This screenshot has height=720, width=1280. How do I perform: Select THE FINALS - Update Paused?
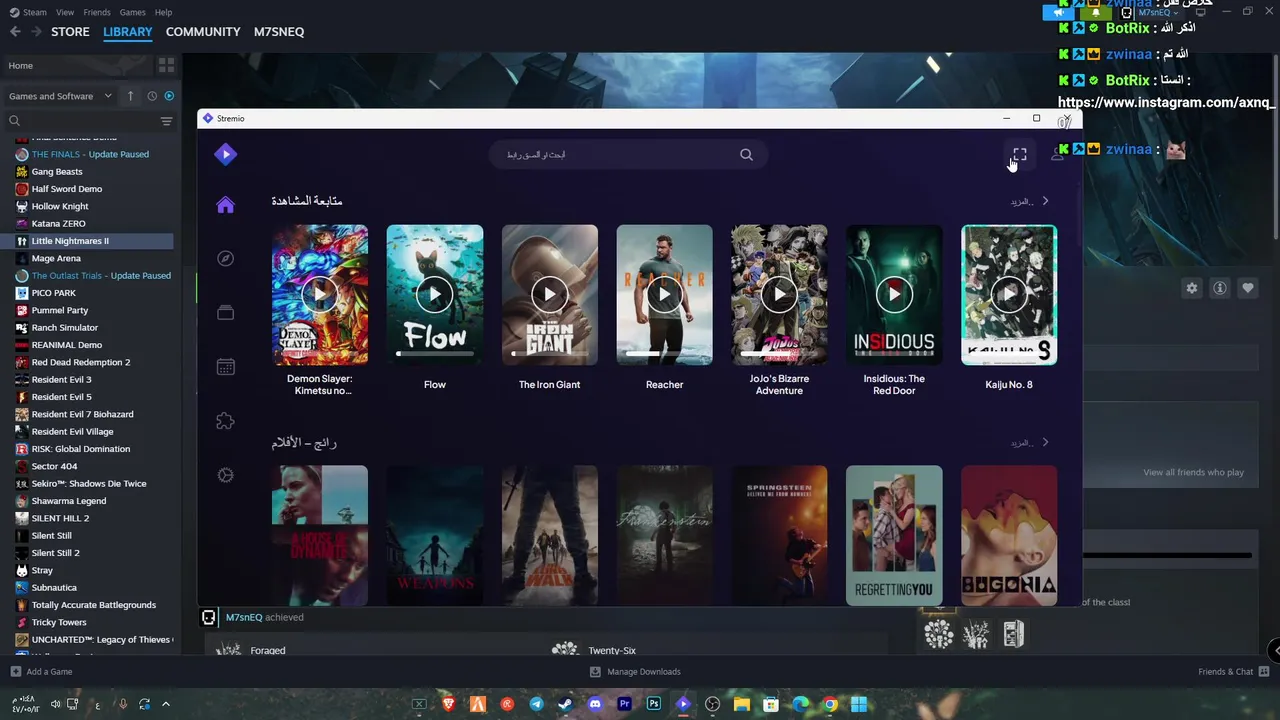click(x=88, y=154)
